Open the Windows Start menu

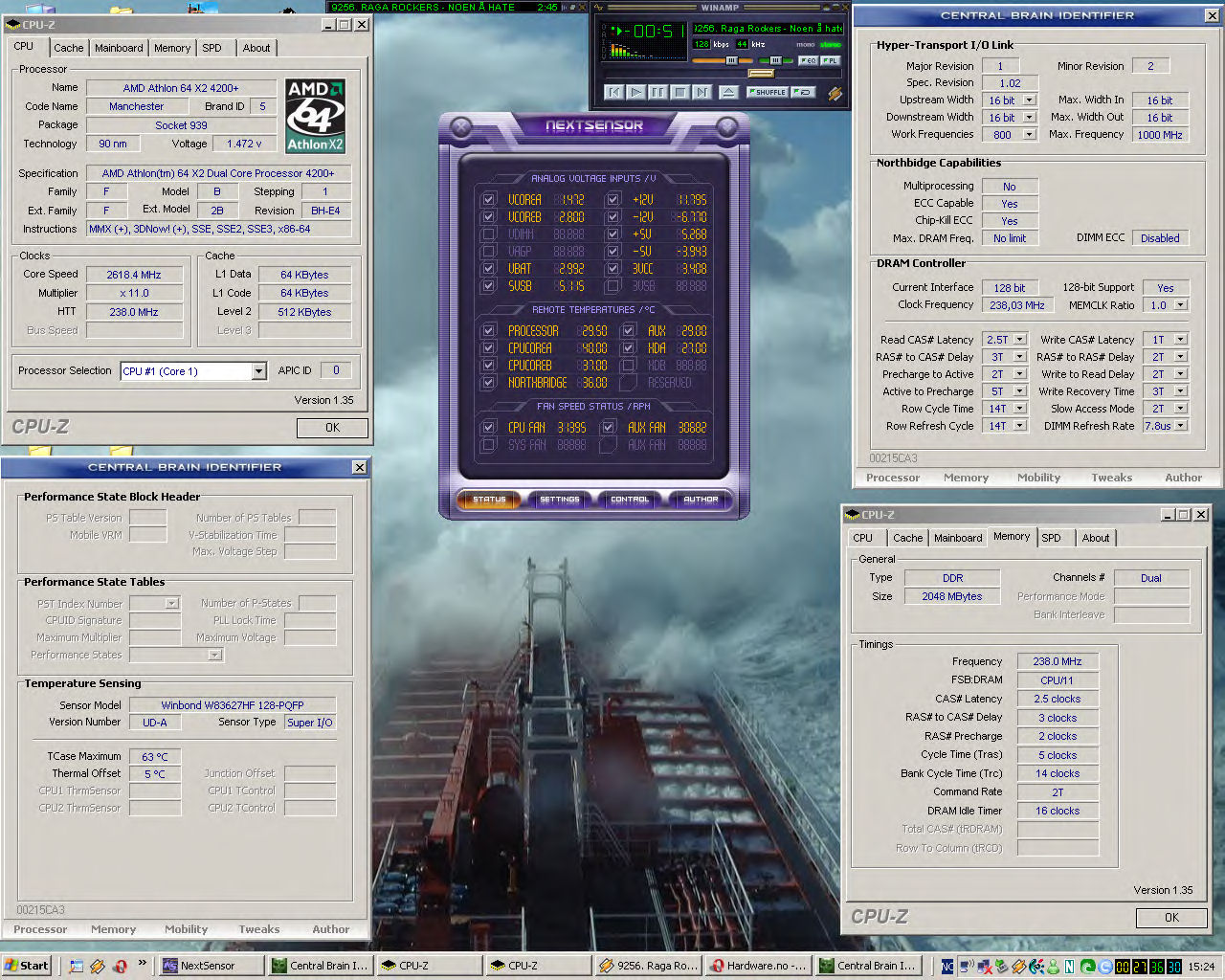pyautogui.click(x=26, y=966)
